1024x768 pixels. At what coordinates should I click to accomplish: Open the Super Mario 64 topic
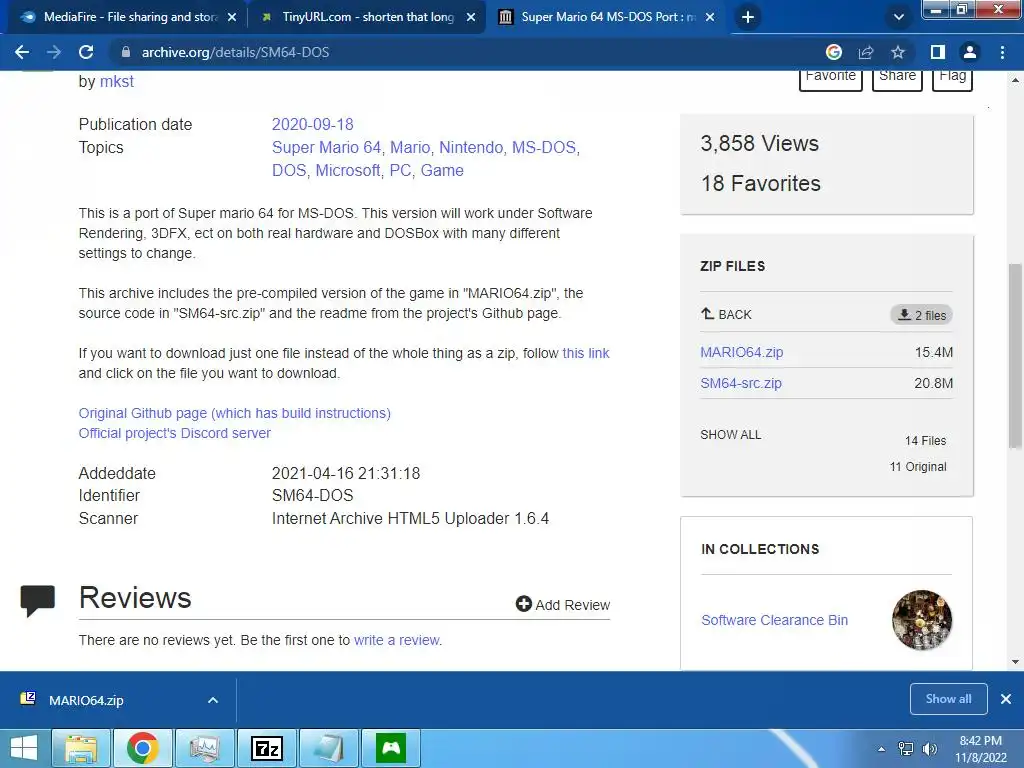(326, 148)
